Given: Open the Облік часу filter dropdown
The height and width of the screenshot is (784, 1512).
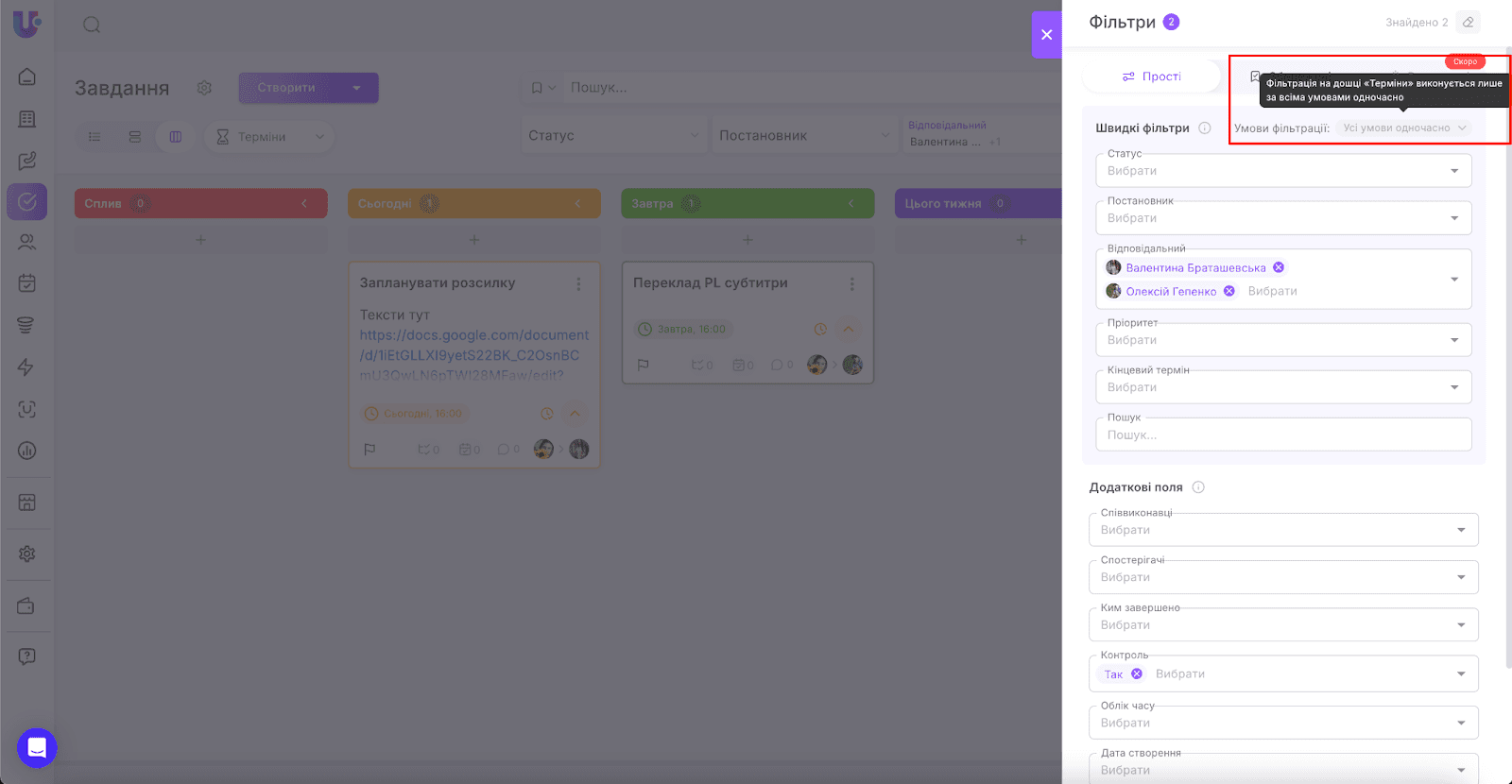Looking at the screenshot, I should pos(1283,723).
